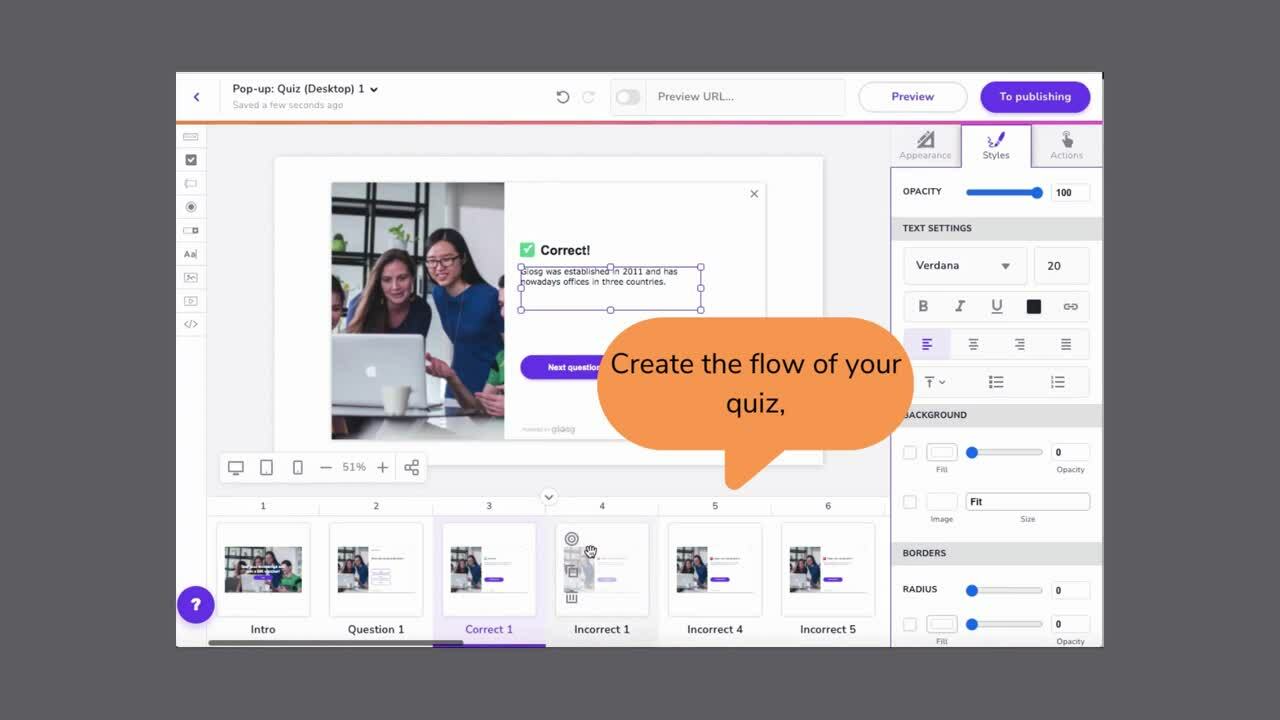Viewport: 1280px width, 720px height.
Task: Toggle the Preview URL switch
Action: coord(628,97)
